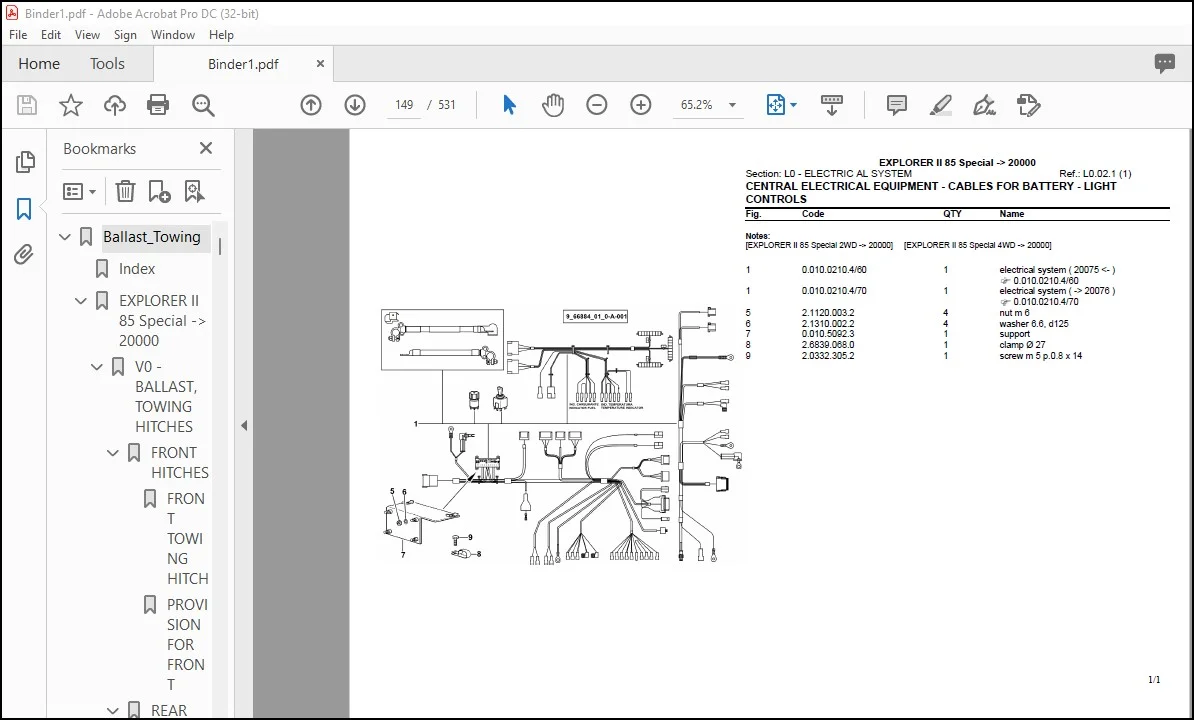
Task: Open the PROVISION FOR FRONT bookmark
Action: [187, 644]
